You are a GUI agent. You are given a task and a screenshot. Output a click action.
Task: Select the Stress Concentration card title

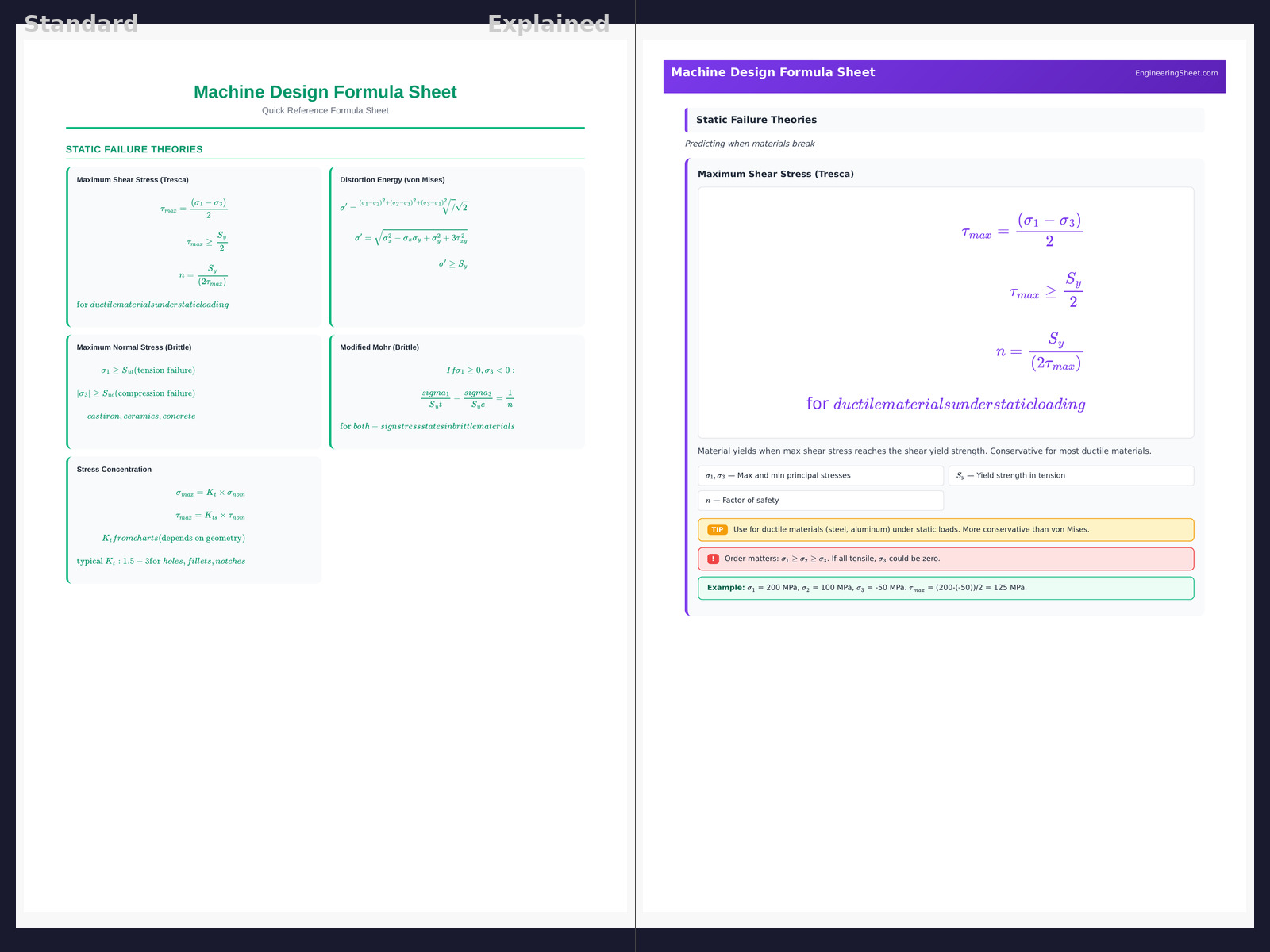pyautogui.click(x=114, y=470)
